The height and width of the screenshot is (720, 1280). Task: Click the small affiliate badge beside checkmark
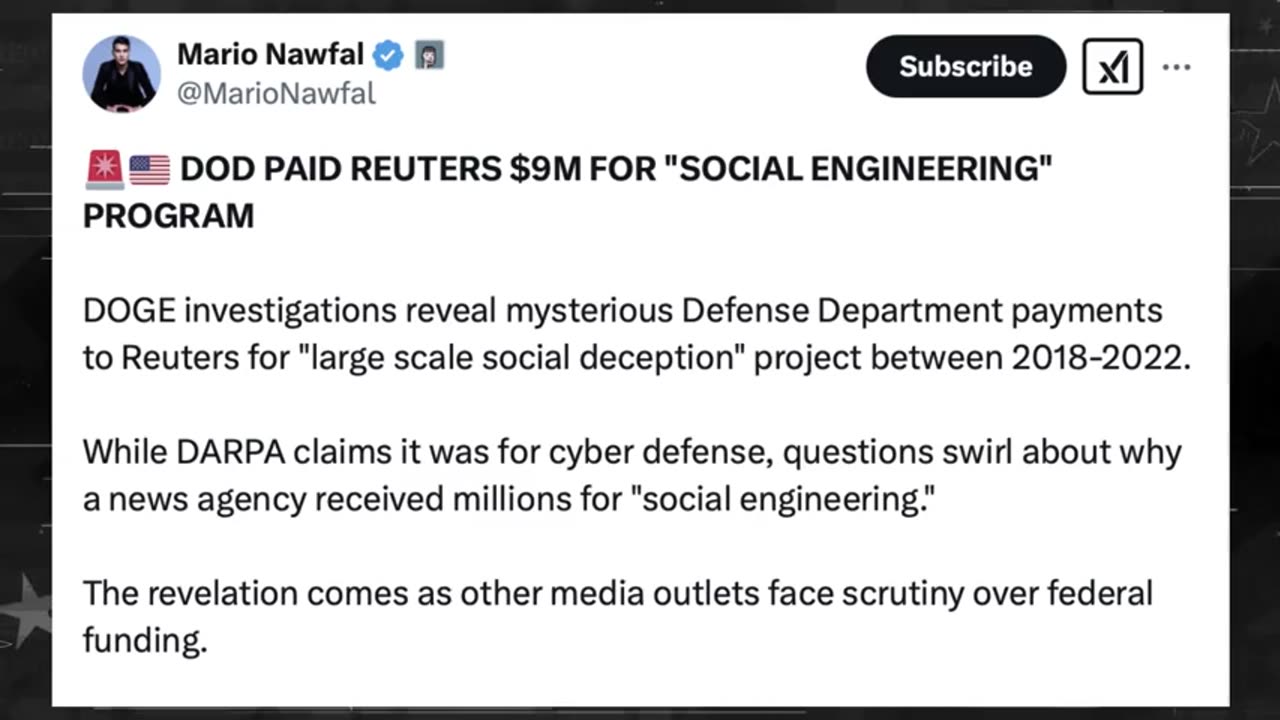pyautogui.click(x=429, y=55)
